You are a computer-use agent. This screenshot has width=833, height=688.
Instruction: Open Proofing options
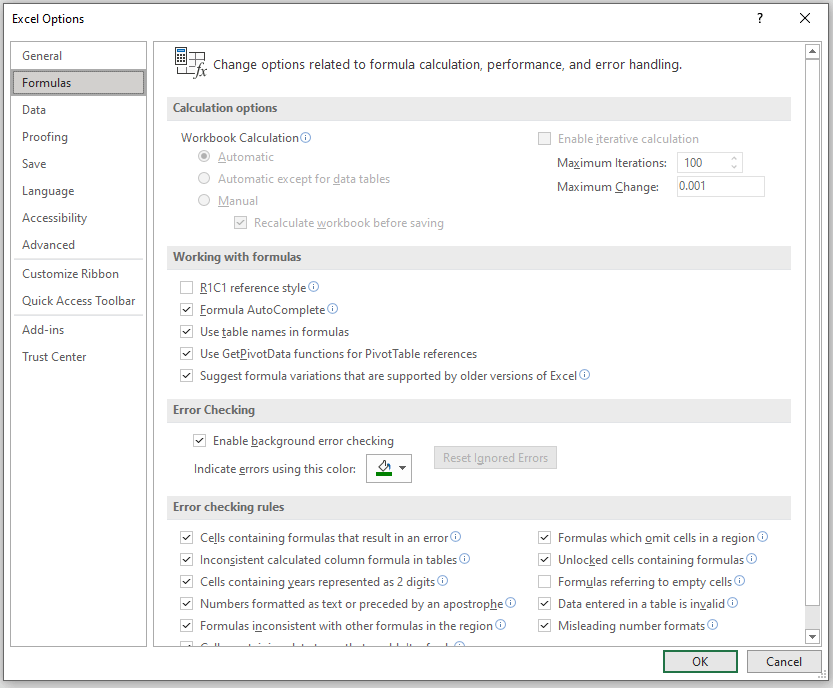(78, 137)
